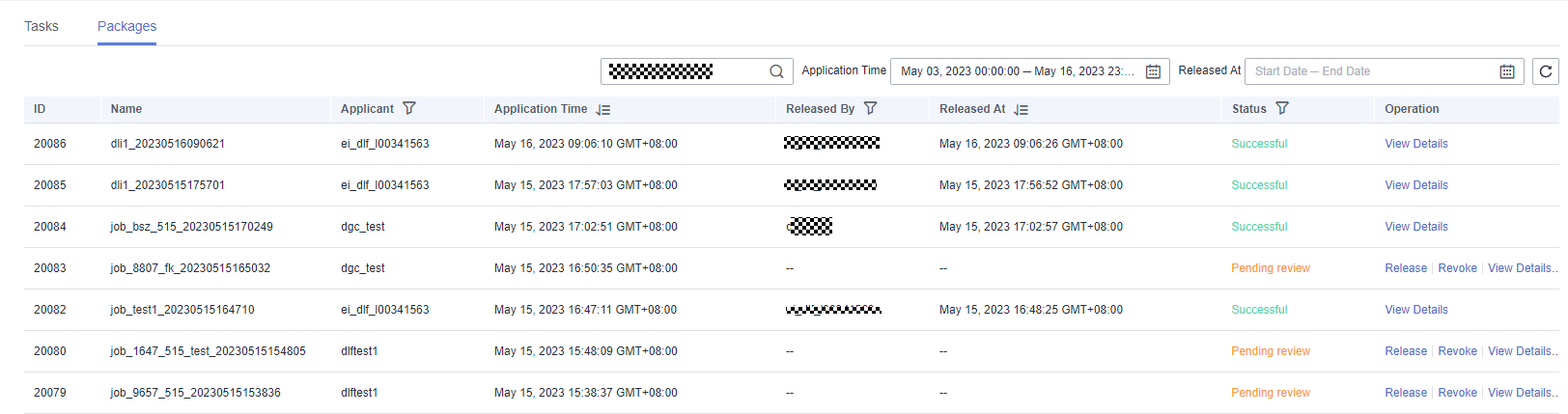Open the Application Time calendar icon

pos(1153,71)
